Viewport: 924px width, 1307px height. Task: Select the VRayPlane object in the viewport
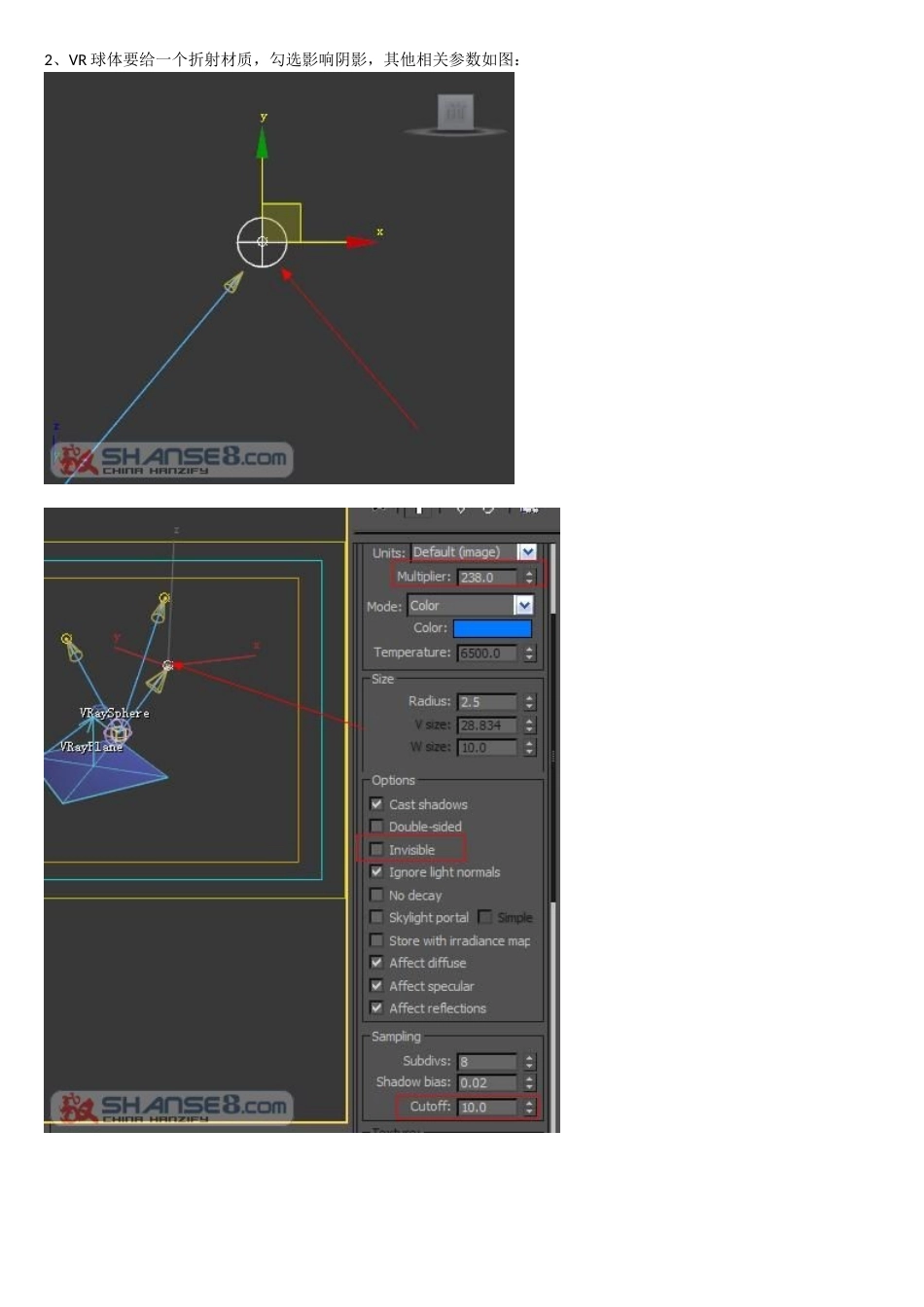(x=91, y=747)
